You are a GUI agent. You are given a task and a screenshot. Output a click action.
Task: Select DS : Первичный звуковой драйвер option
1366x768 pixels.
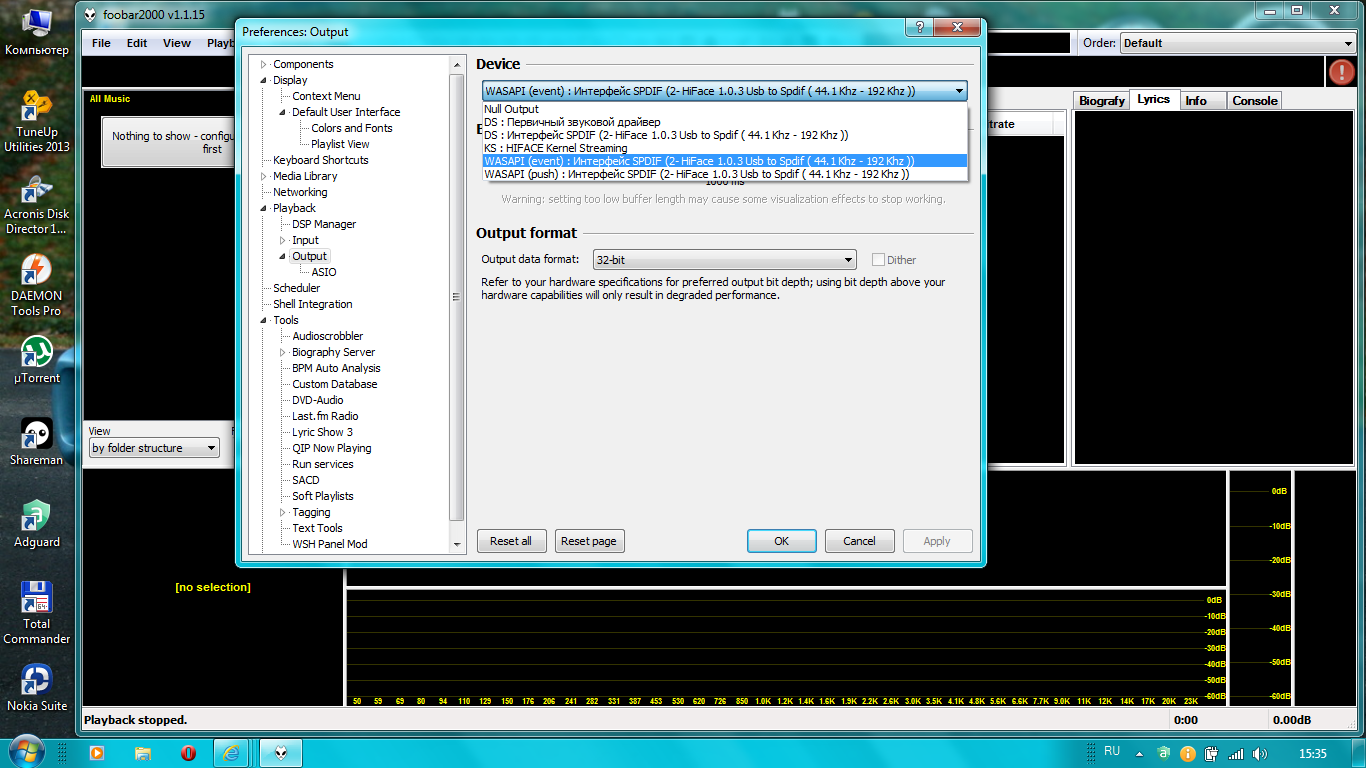(725, 122)
